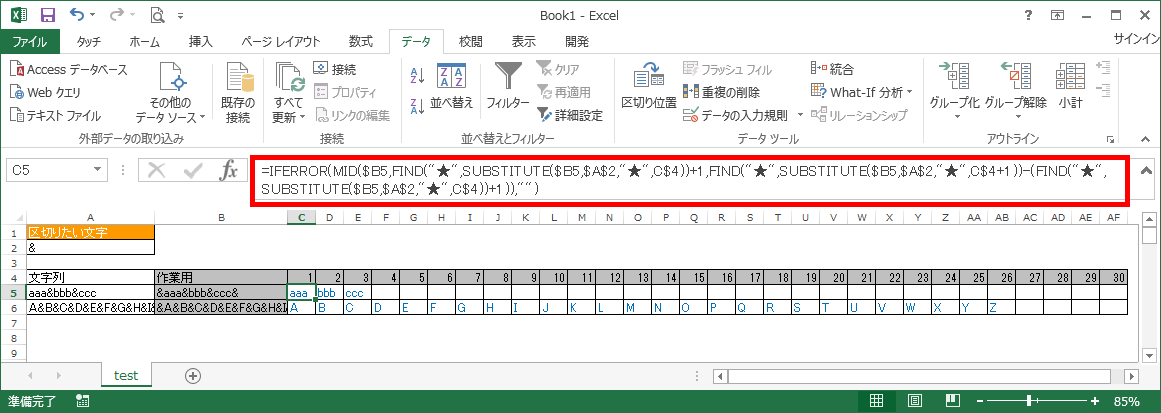Screen dimensions: 1161x413
Task: Open the Name Box dropdown arrow
Action: tap(98, 171)
